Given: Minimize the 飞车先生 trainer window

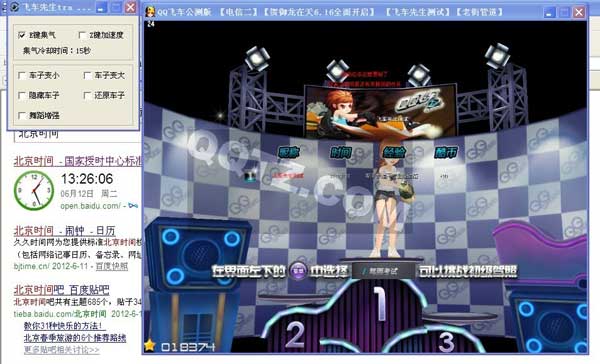Looking at the screenshot, I should pos(101,7).
